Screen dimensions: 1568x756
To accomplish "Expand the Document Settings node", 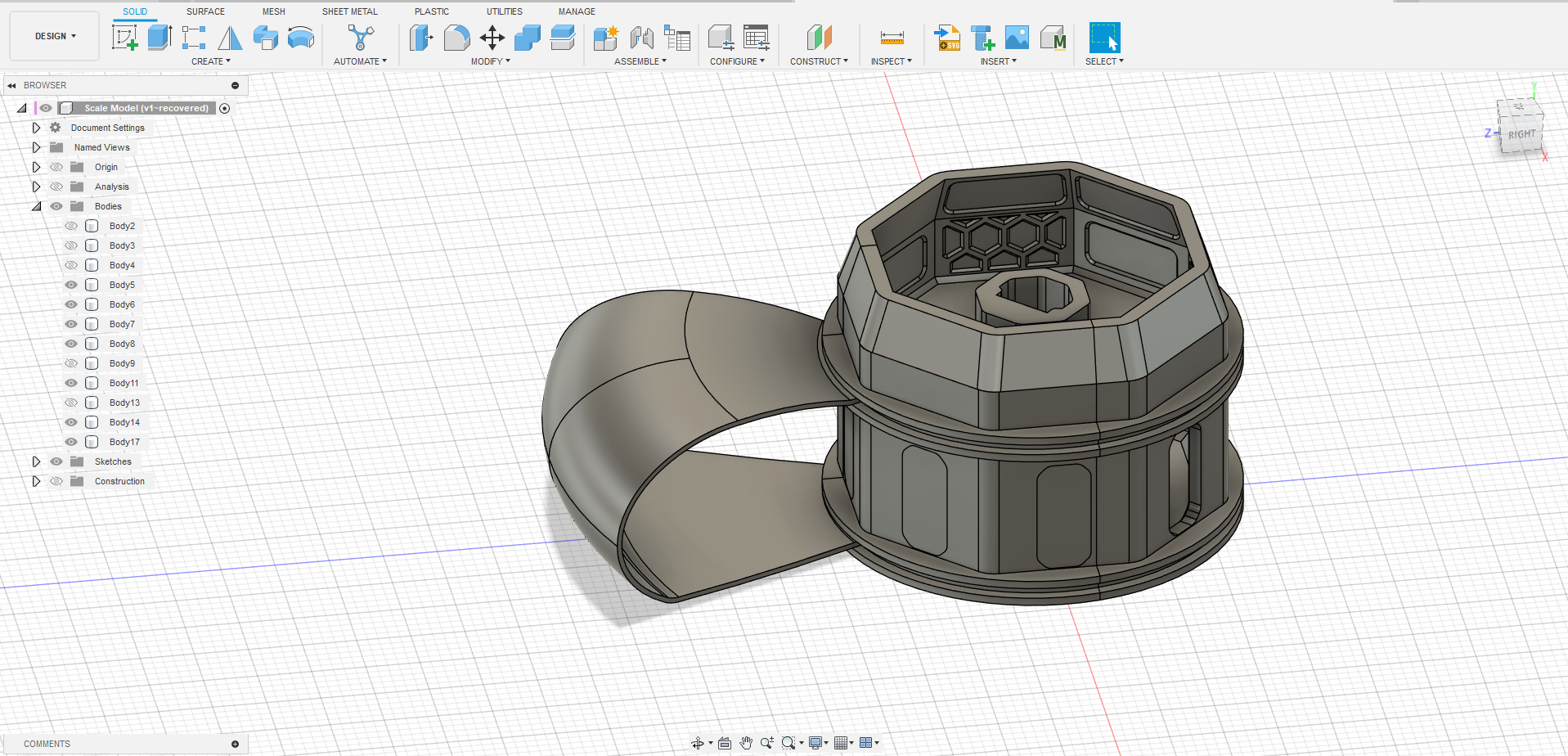I will pos(36,128).
